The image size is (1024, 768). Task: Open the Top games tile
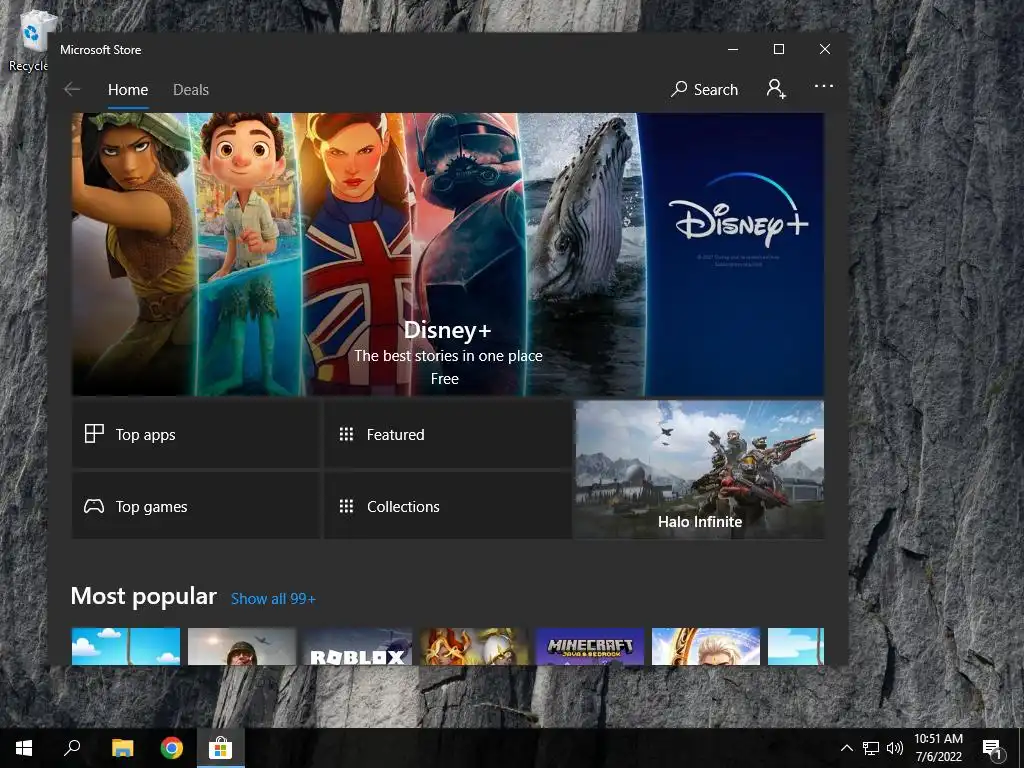[x=196, y=506]
